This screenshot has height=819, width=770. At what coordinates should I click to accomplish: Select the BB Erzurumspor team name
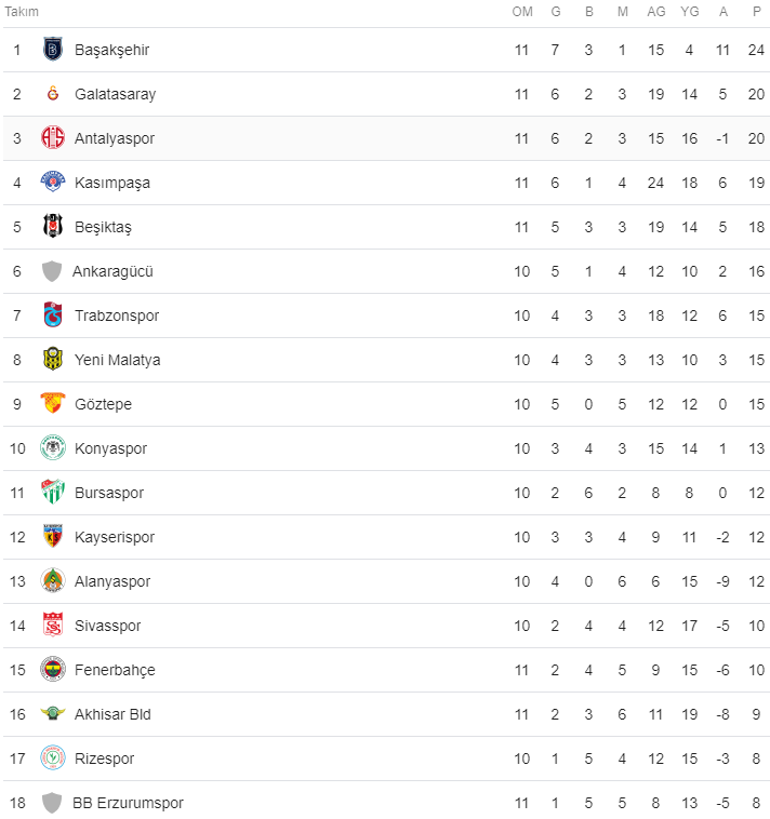pos(127,802)
